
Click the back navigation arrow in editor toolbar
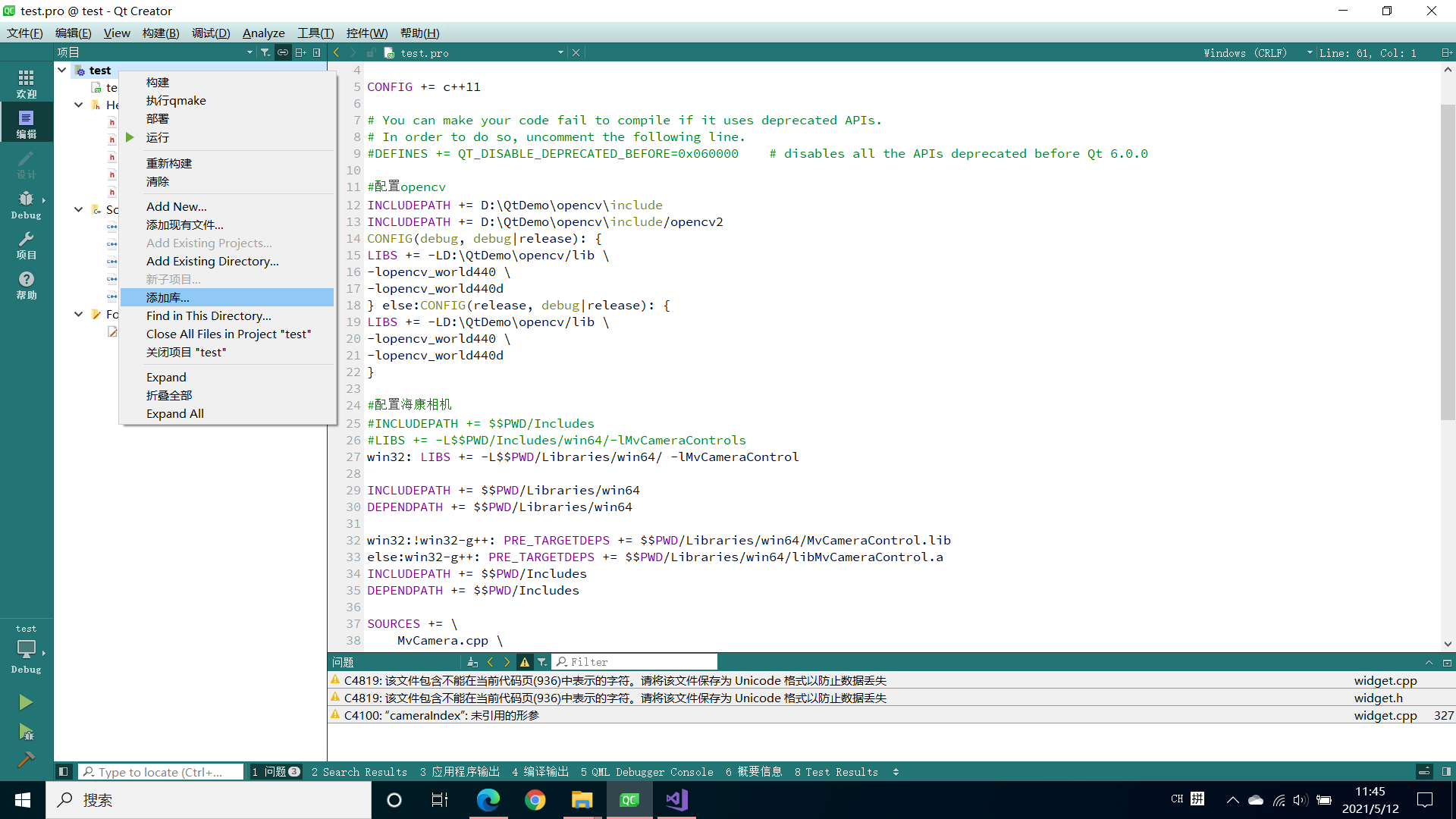(337, 52)
